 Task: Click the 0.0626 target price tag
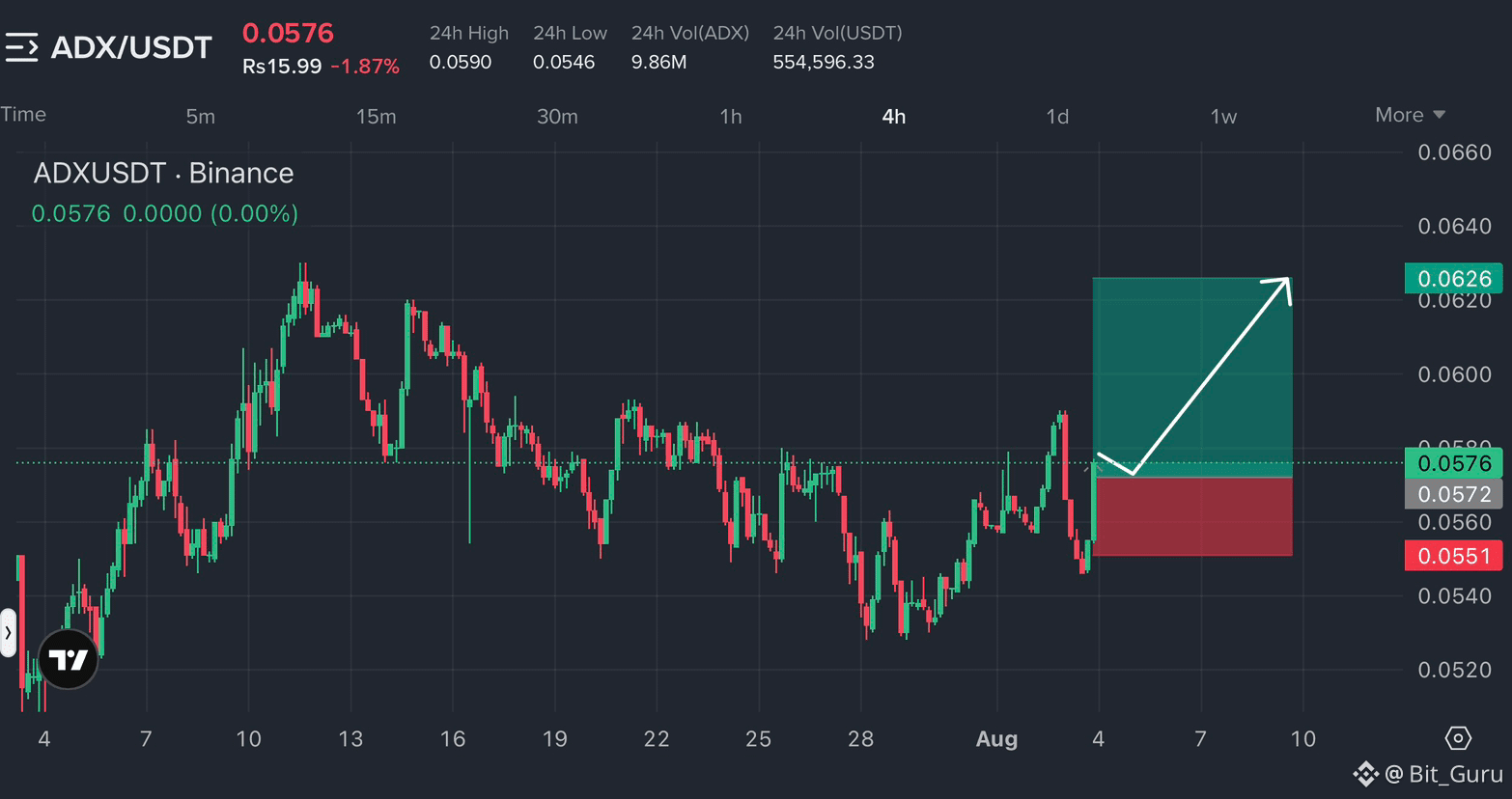click(1453, 279)
